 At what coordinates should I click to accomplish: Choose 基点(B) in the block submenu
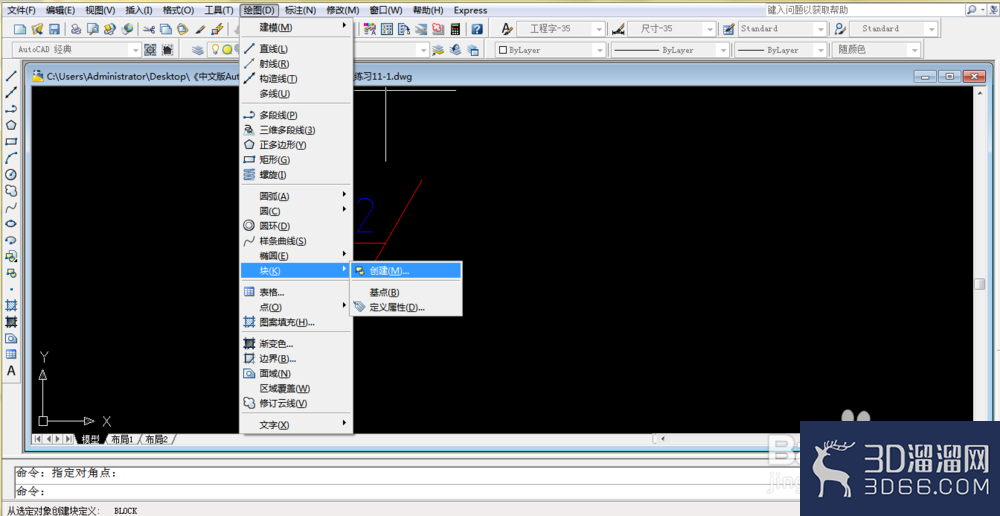[x=406, y=292]
